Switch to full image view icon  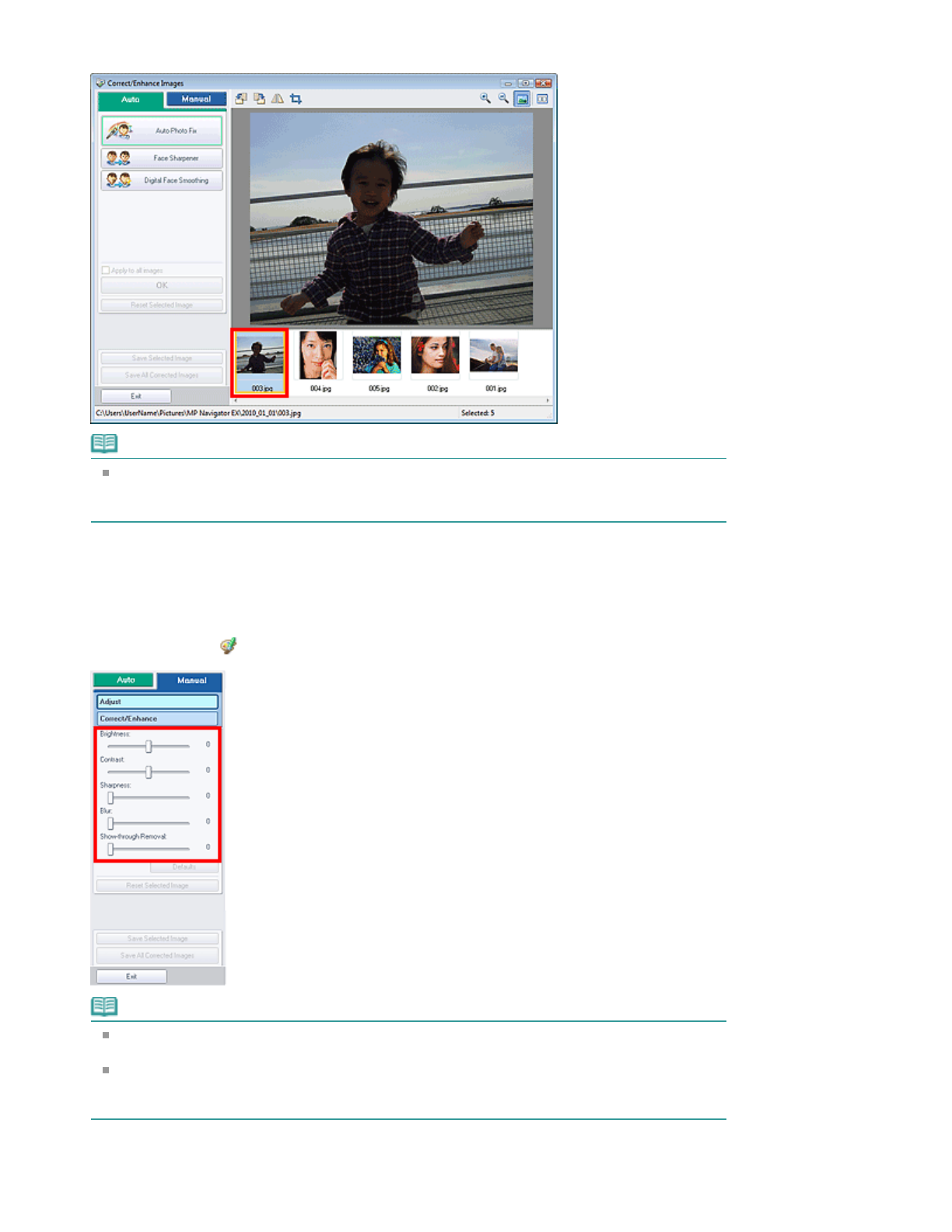[x=522, y=99]
